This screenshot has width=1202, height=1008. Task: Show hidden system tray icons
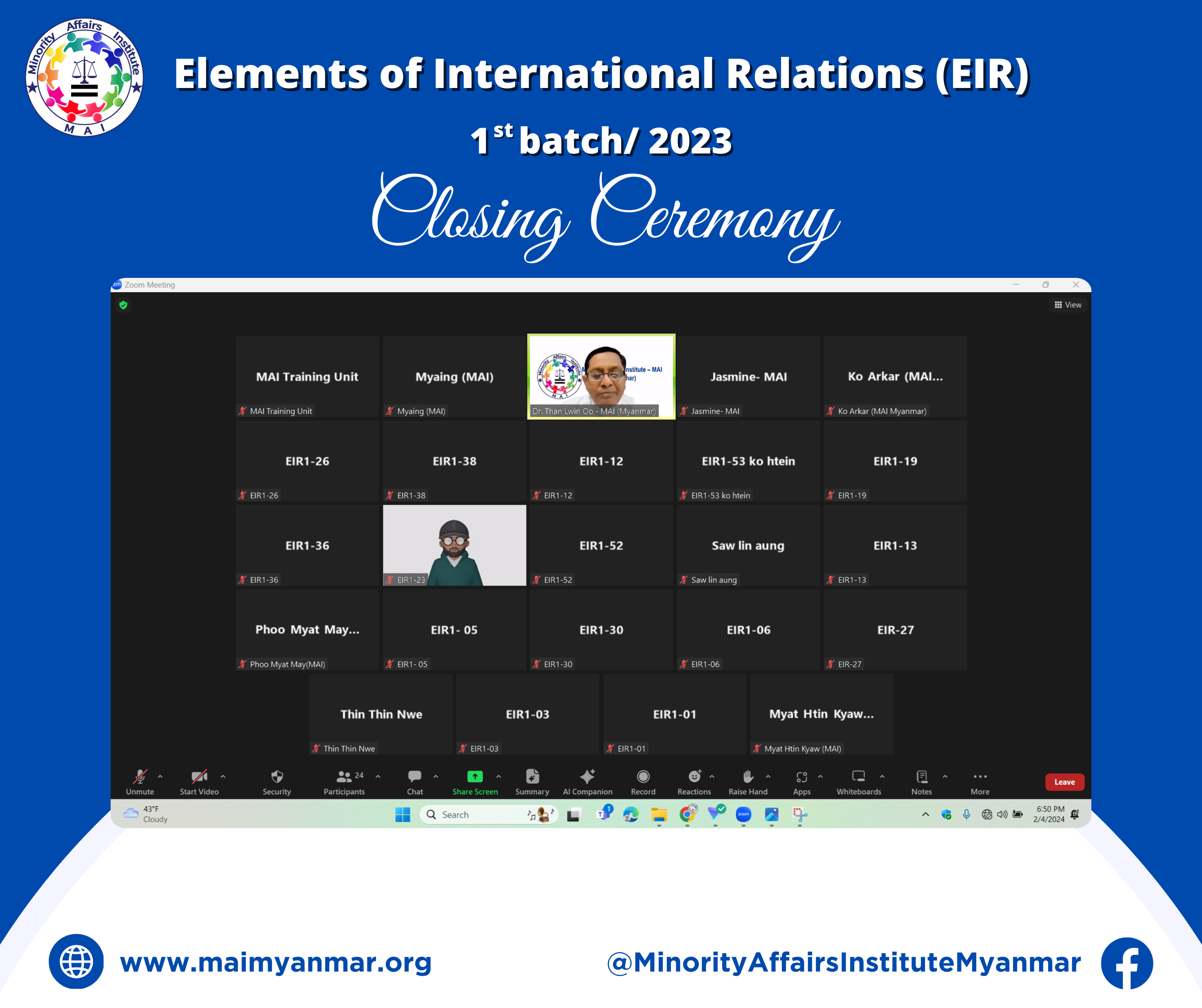click(x=925, y=814)
